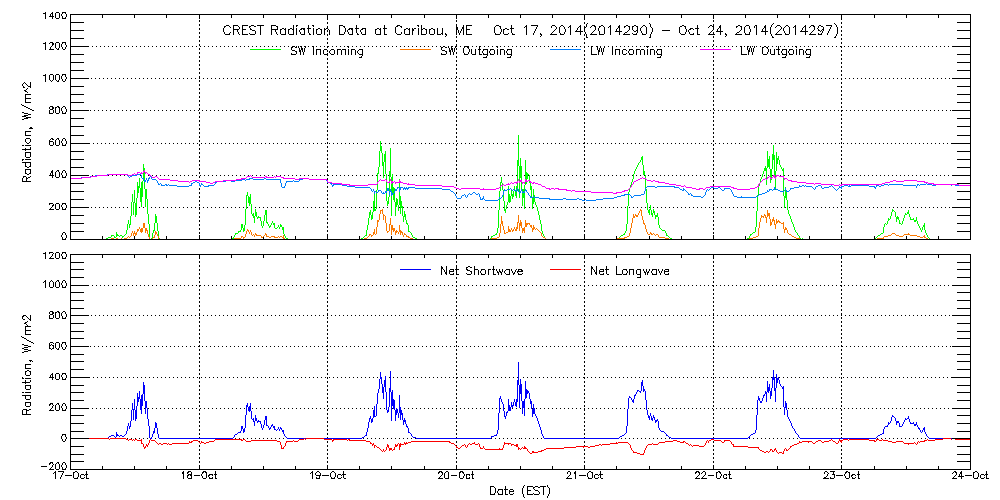
Task: Click the -200 y-axis tick value
Action: tap(52, 466)
